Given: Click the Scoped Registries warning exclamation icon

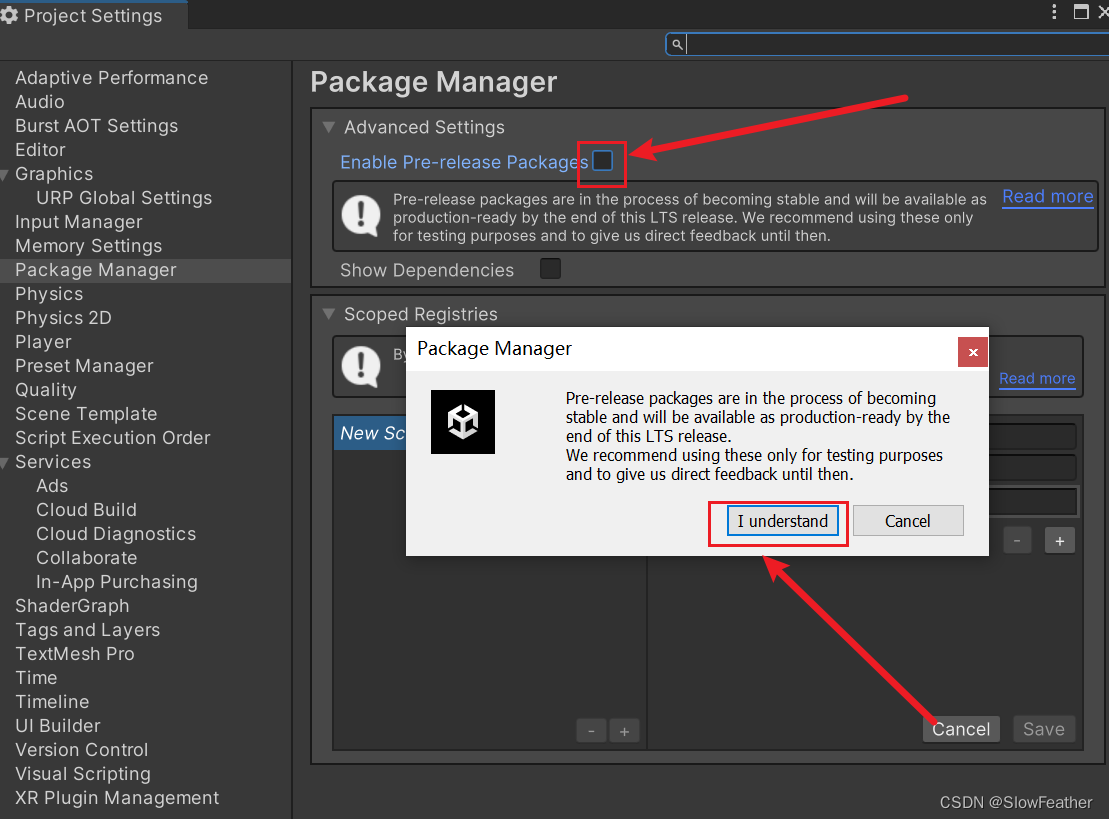Looking at the screenshot, I should click(361, 366).
